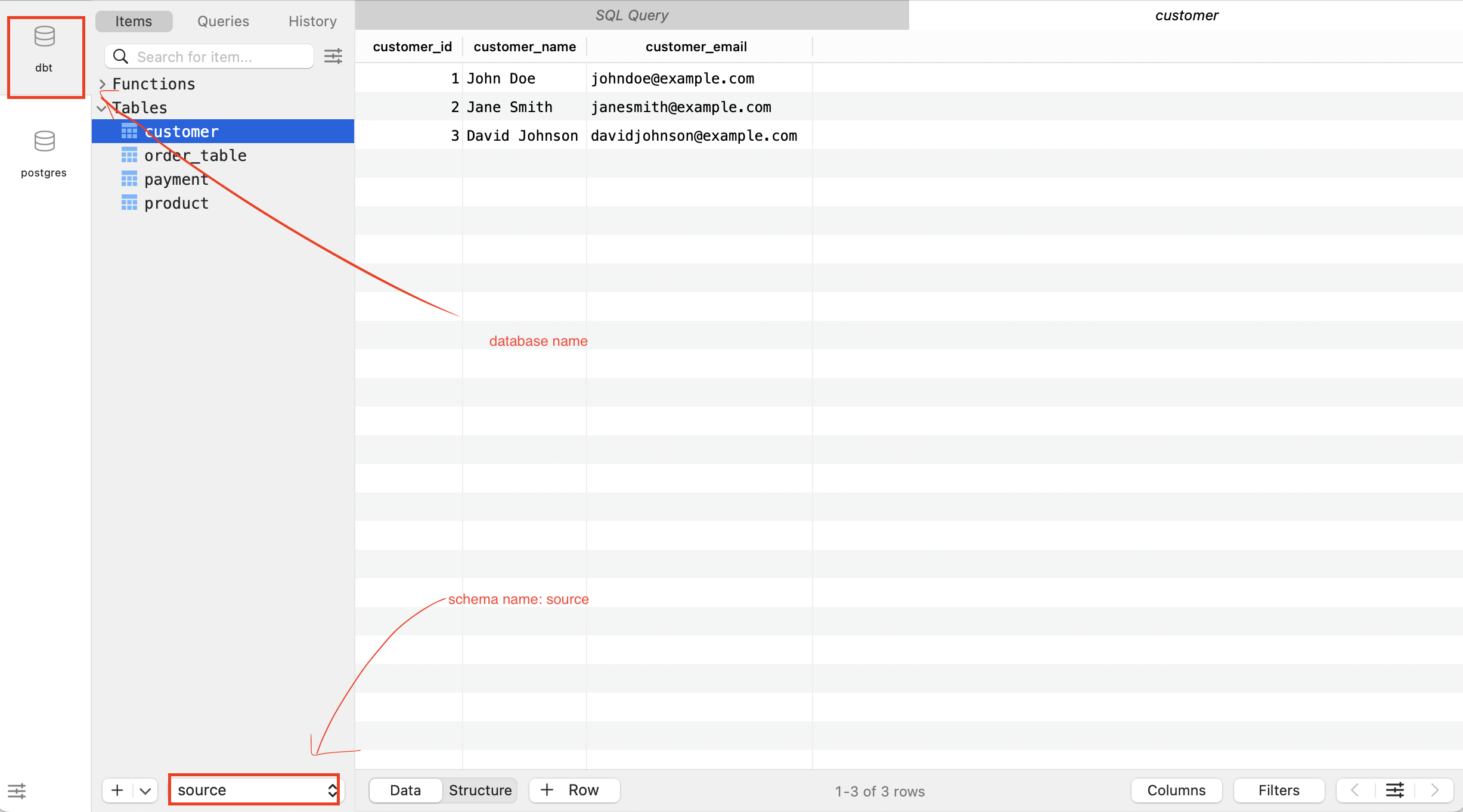
Task: Open the Filters button
Action: (1278, 791)
